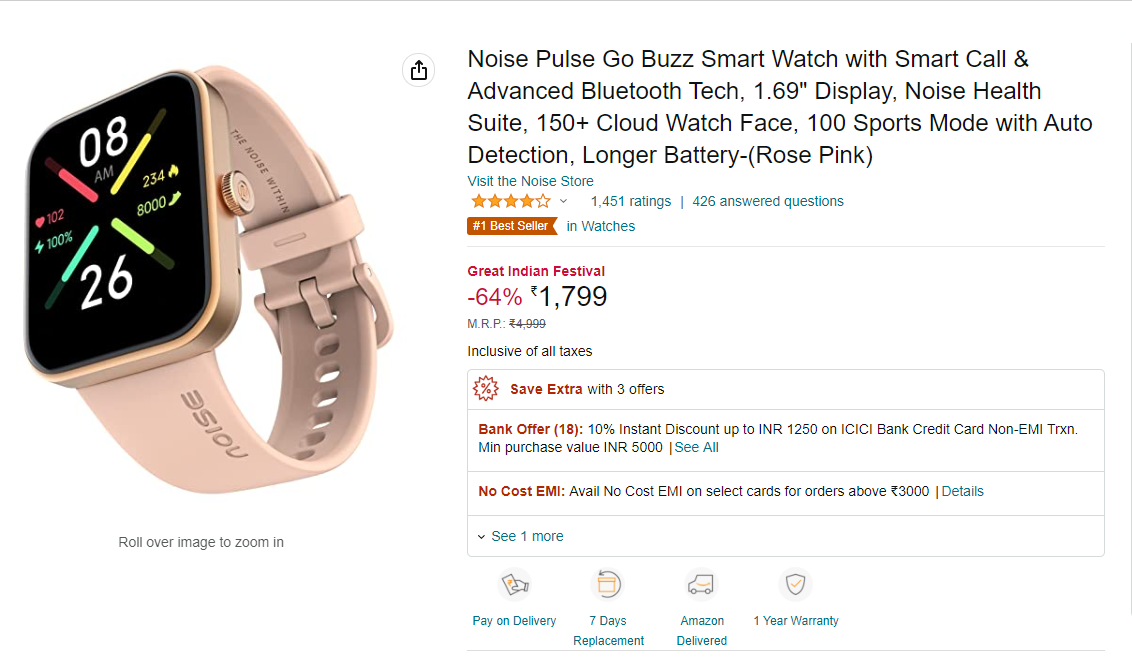Click the 1 Year Warranty label
This screenshot has height=671, width=1132.
click(795, 620)
